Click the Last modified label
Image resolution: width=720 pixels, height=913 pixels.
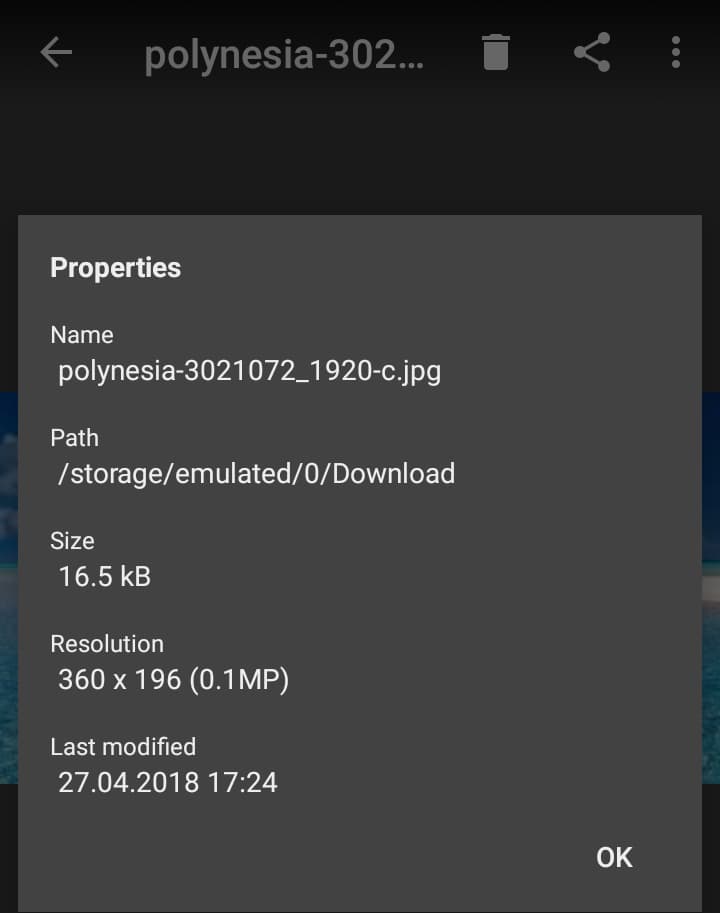tap(123, 747)
